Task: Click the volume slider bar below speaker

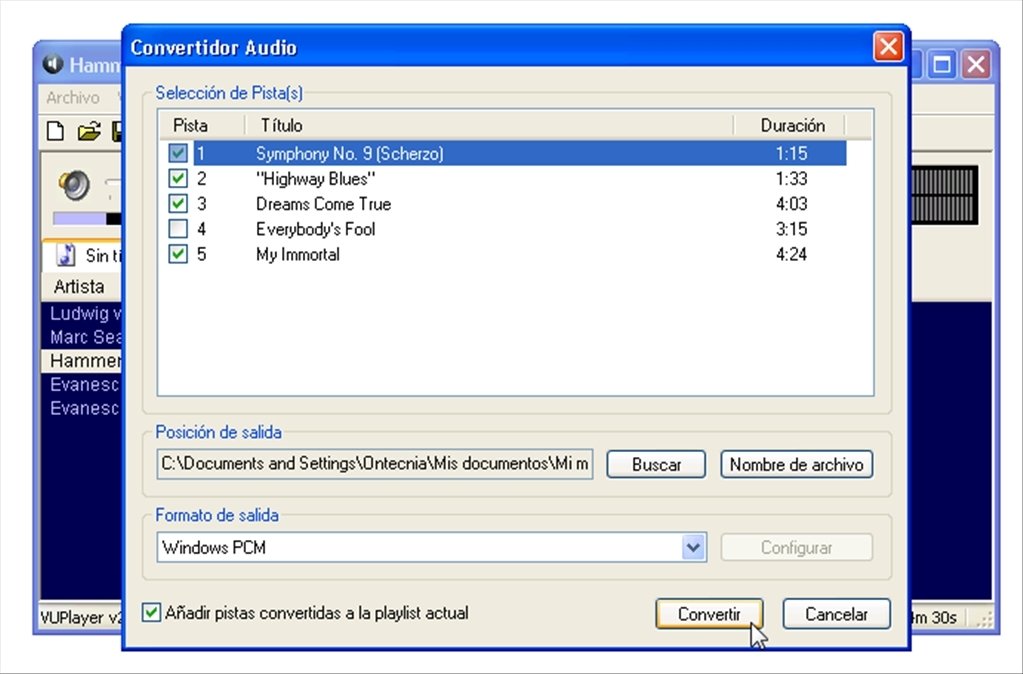Action: [x=87, y=219]
